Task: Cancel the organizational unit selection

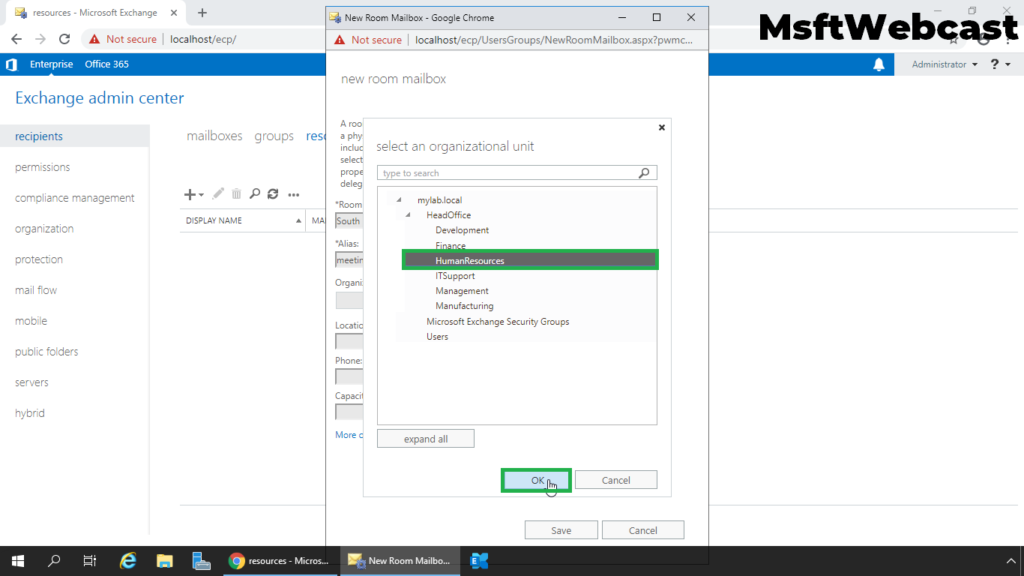Action: pos(616,480)
